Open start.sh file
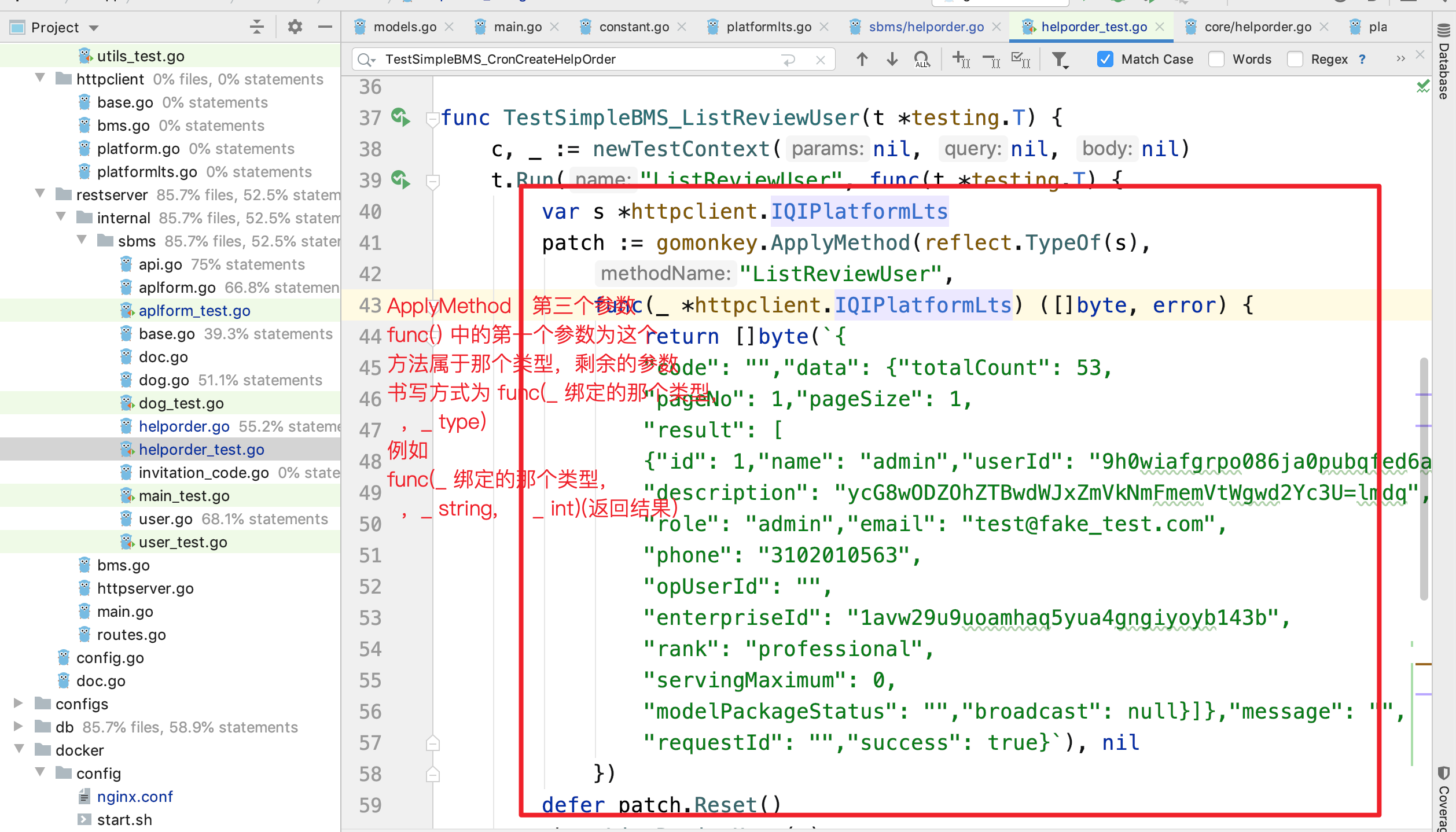The height and width of the screenshot is (832, 1456). click(x=124, y=820)
